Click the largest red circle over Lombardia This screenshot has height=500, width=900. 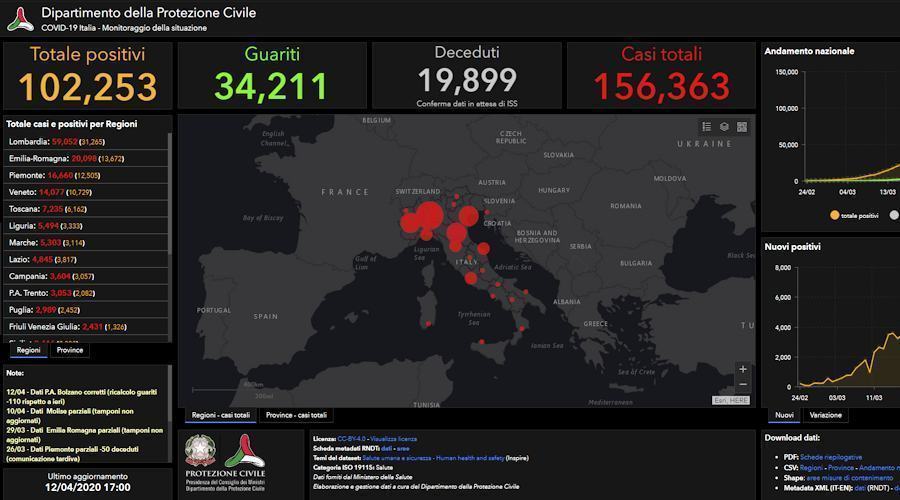tap(429, 216)
